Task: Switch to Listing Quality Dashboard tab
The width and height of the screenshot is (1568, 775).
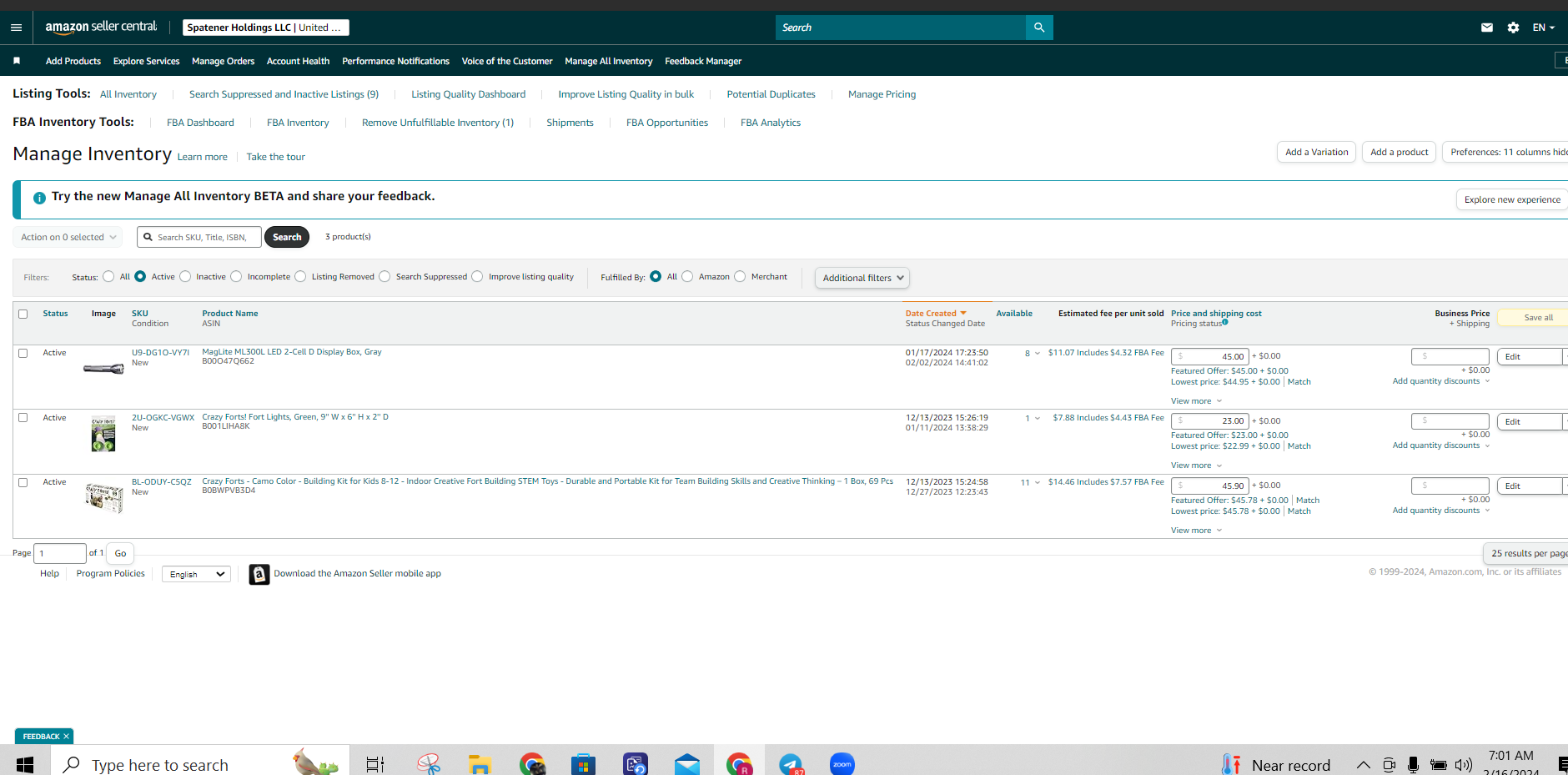Action: pyautogui.click(x=469, y=94)
